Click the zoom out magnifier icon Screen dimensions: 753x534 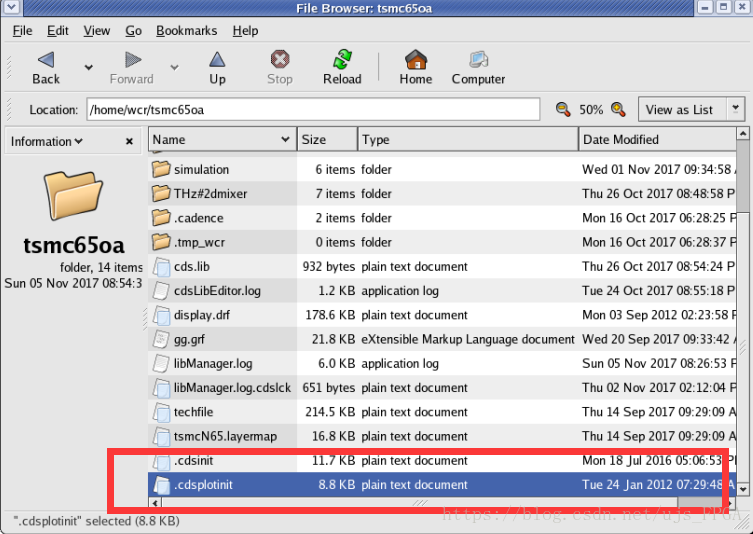tap(564, 109)
